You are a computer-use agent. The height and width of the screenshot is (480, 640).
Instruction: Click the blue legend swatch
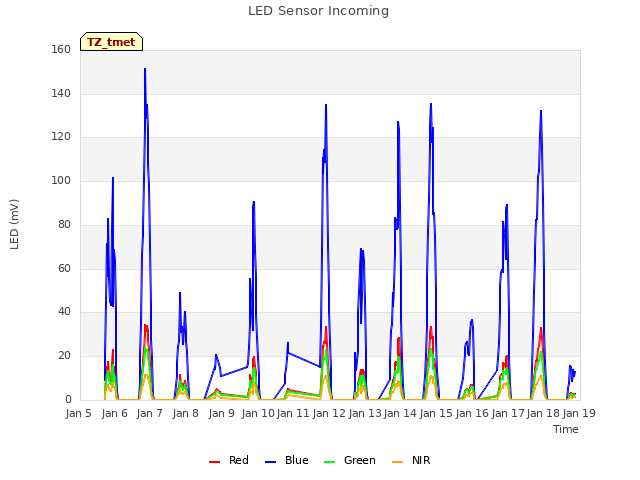[271, 462]
